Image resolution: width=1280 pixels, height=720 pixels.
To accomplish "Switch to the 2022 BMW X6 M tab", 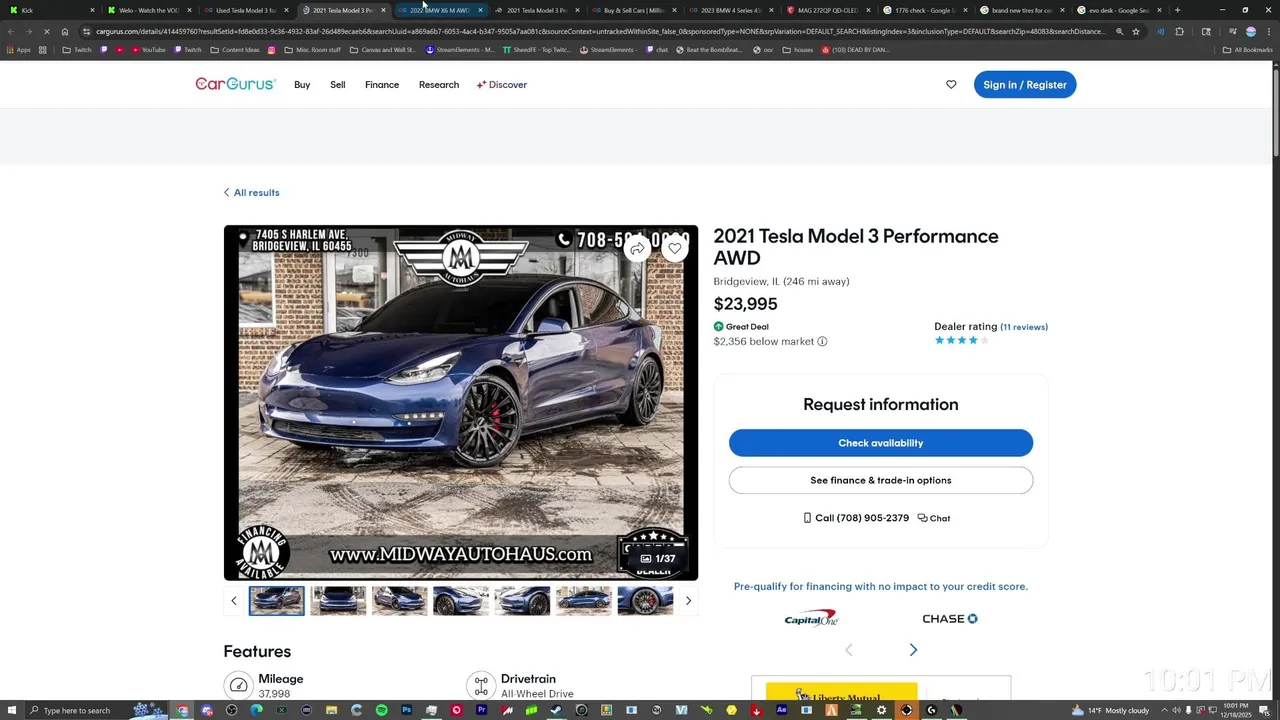I will tap(439, 10).
